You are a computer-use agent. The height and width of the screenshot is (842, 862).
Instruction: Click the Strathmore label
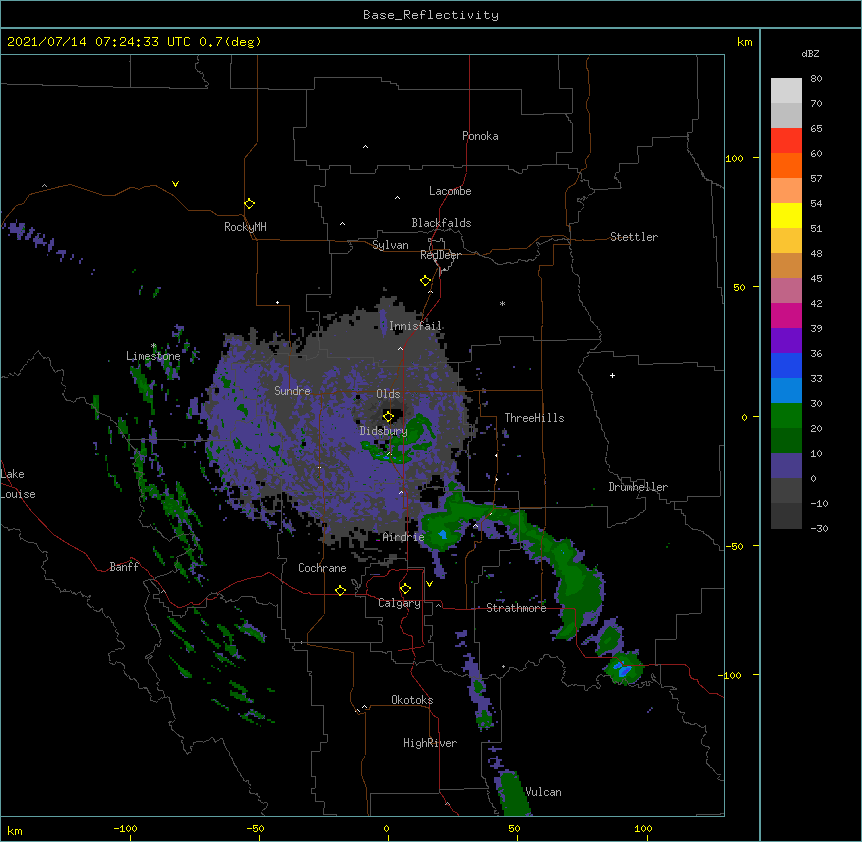516,608
